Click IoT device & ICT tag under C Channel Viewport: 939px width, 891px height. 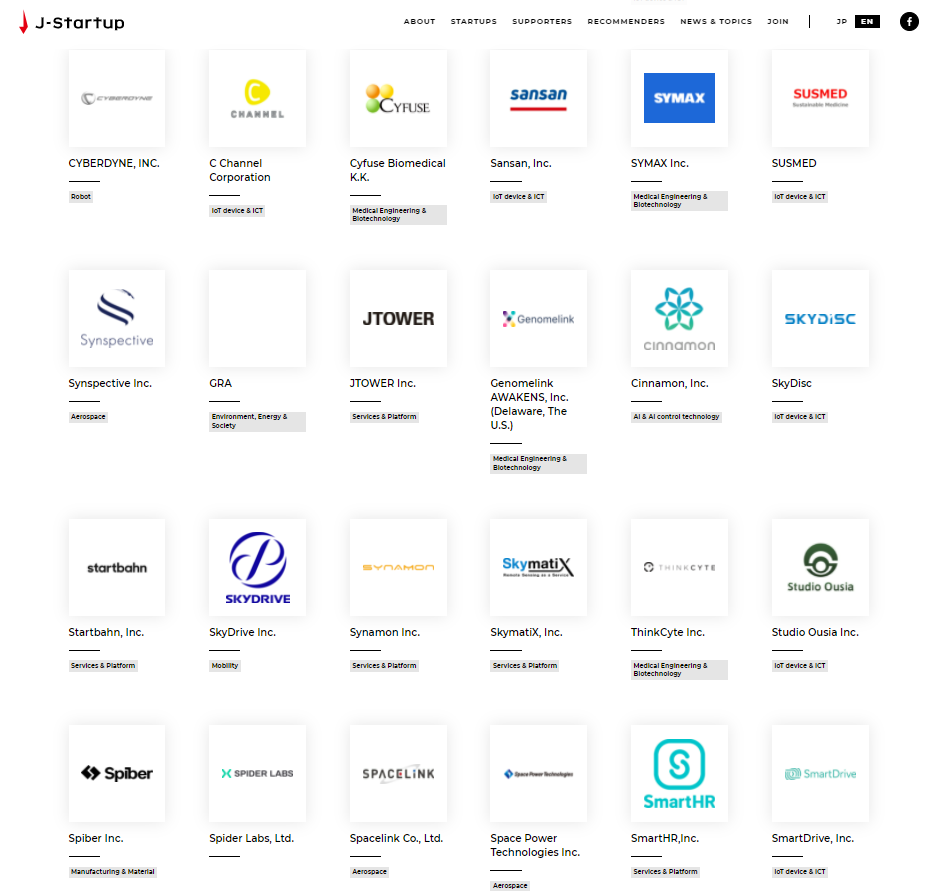tap(237, 211)
